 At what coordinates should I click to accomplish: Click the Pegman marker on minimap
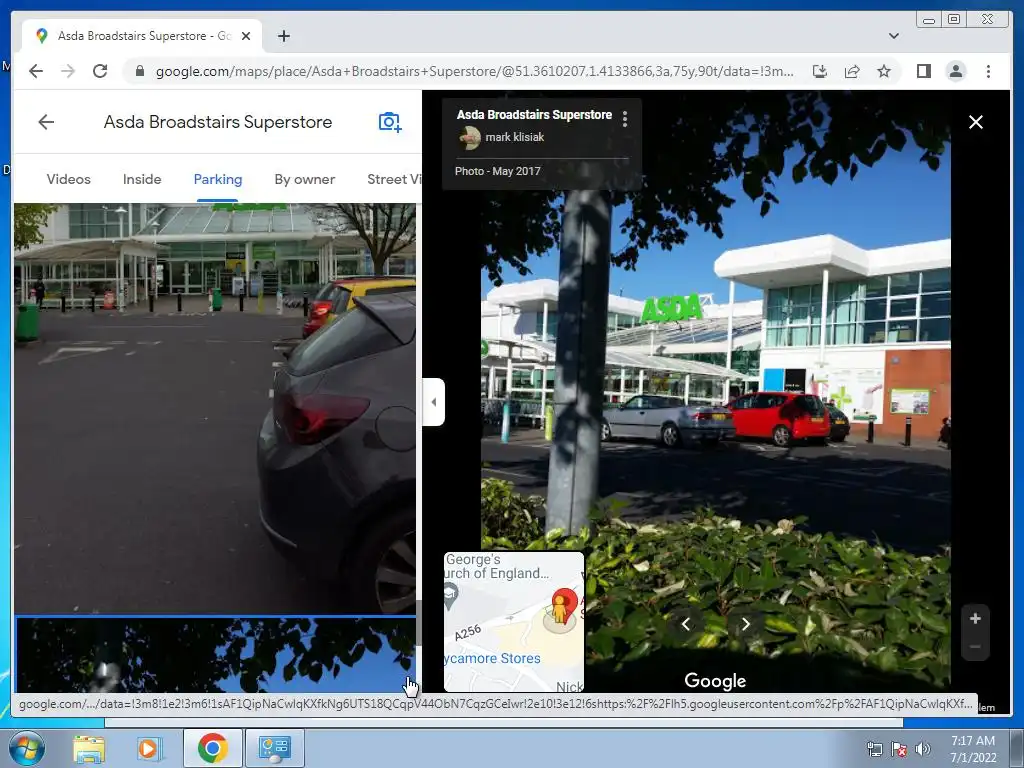point(559,610)
